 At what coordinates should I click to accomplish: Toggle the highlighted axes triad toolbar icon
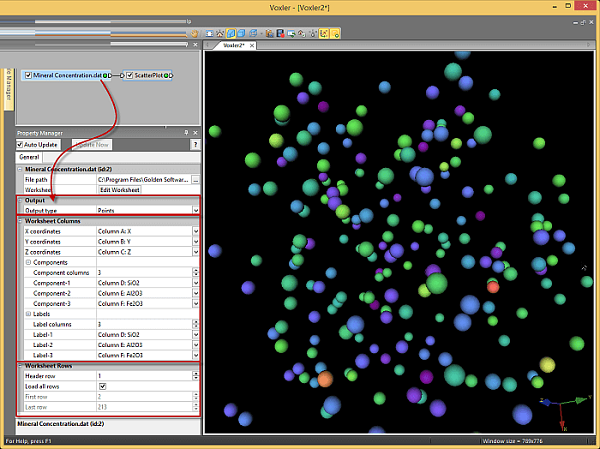(324, 34)
